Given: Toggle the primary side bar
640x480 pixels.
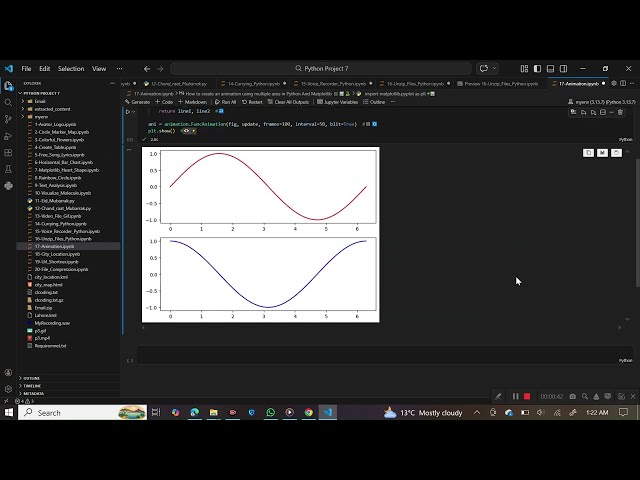Looking at the screenshot, I should (538, 69).
